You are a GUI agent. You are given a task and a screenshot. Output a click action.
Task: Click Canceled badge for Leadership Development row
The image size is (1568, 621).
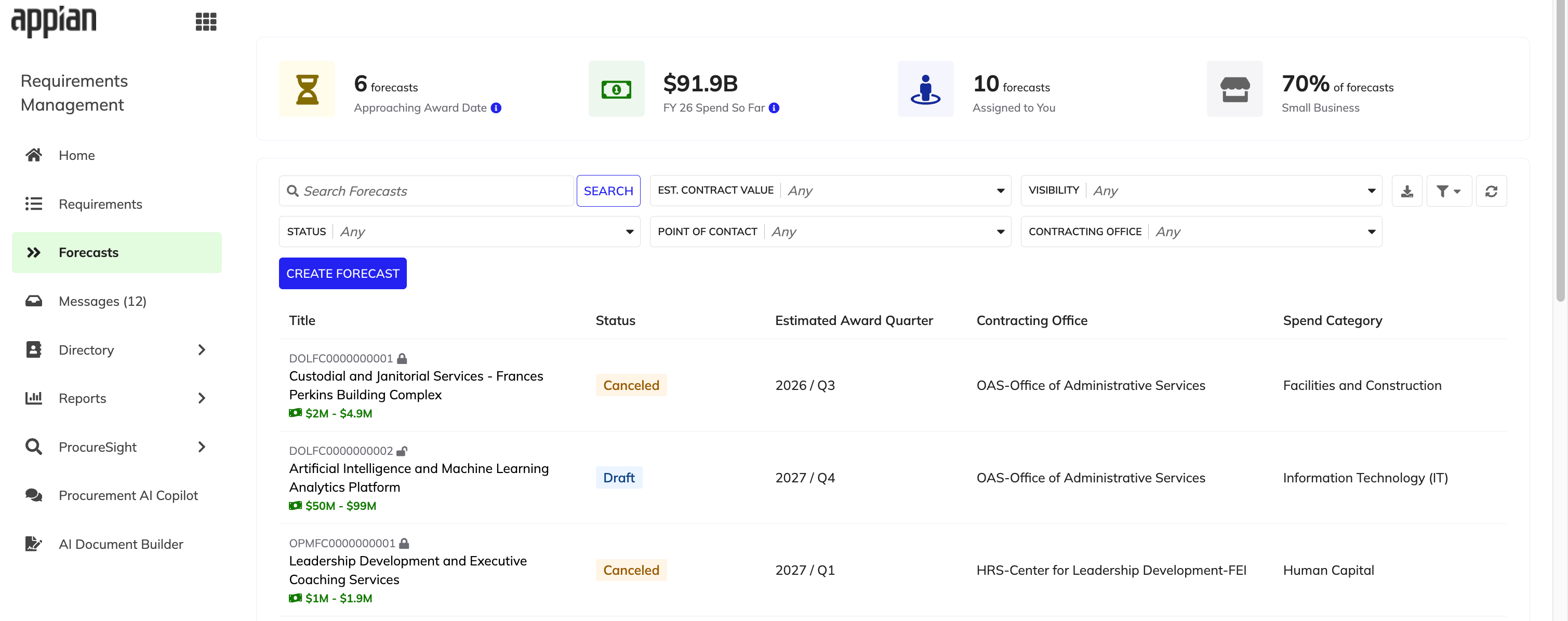point(631,570)
